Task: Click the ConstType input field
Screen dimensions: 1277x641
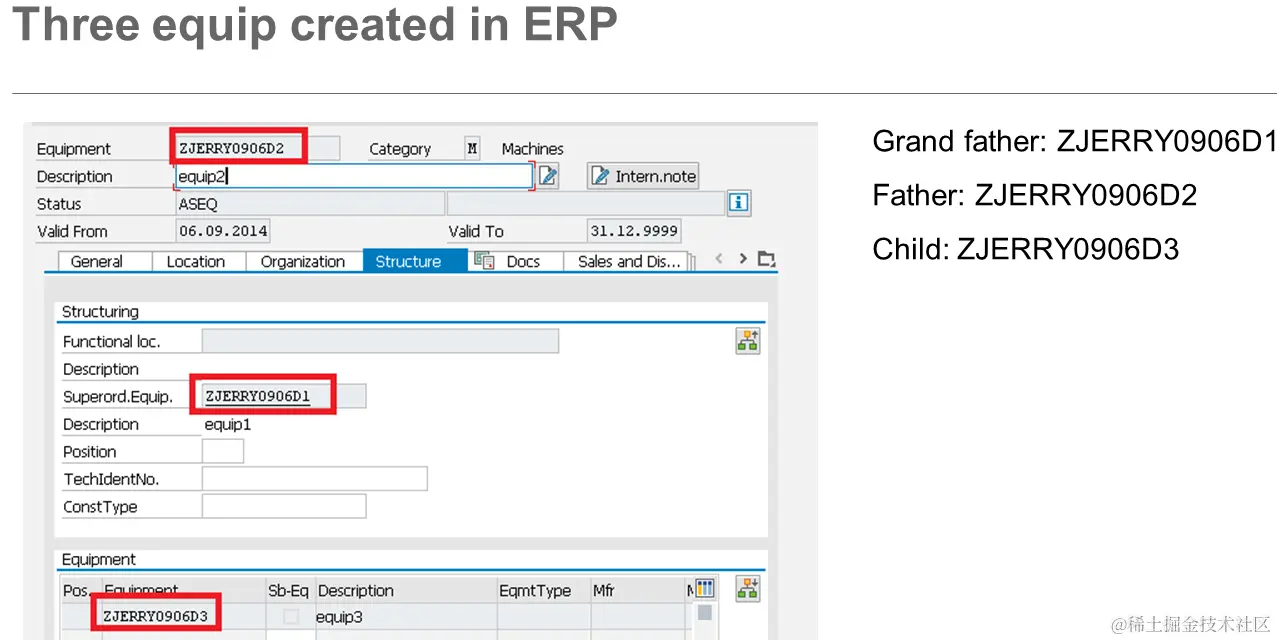Action: [x=284, y=506]
